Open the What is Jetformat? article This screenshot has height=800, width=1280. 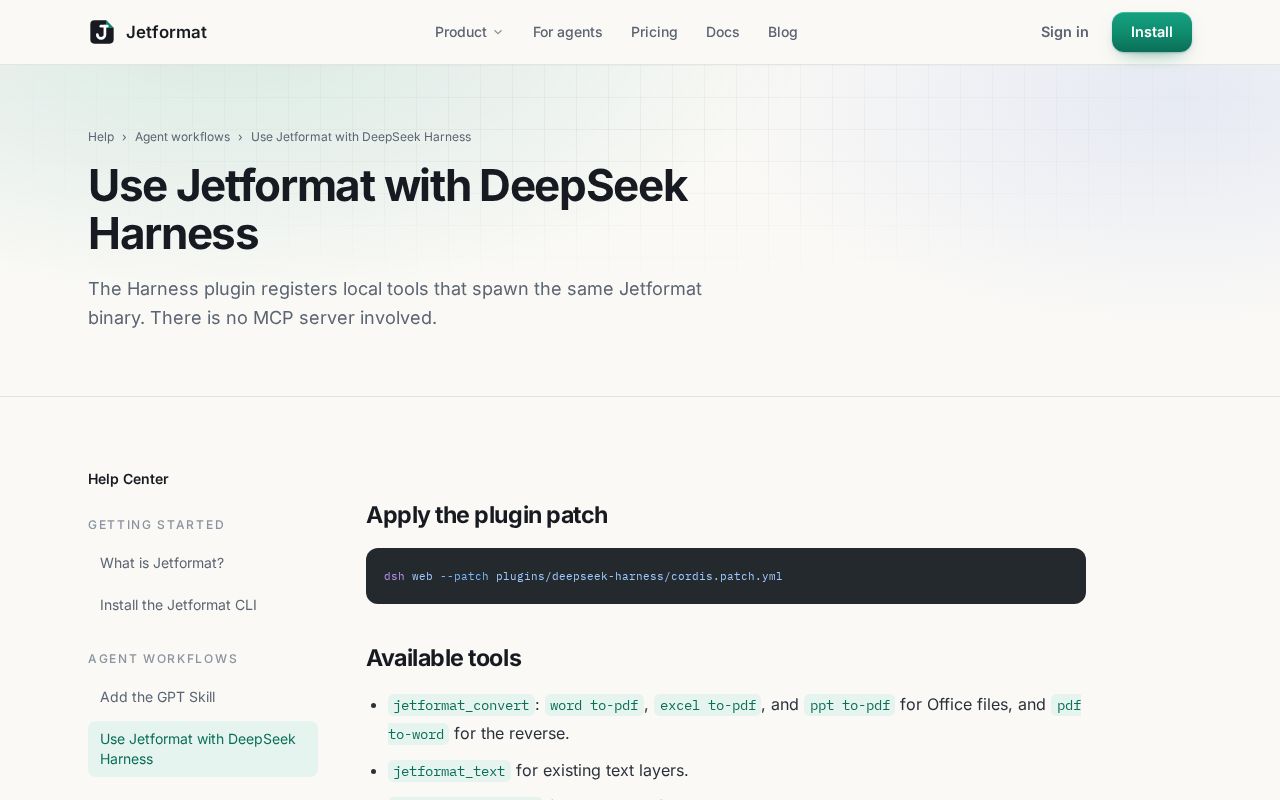coord(203,563)
